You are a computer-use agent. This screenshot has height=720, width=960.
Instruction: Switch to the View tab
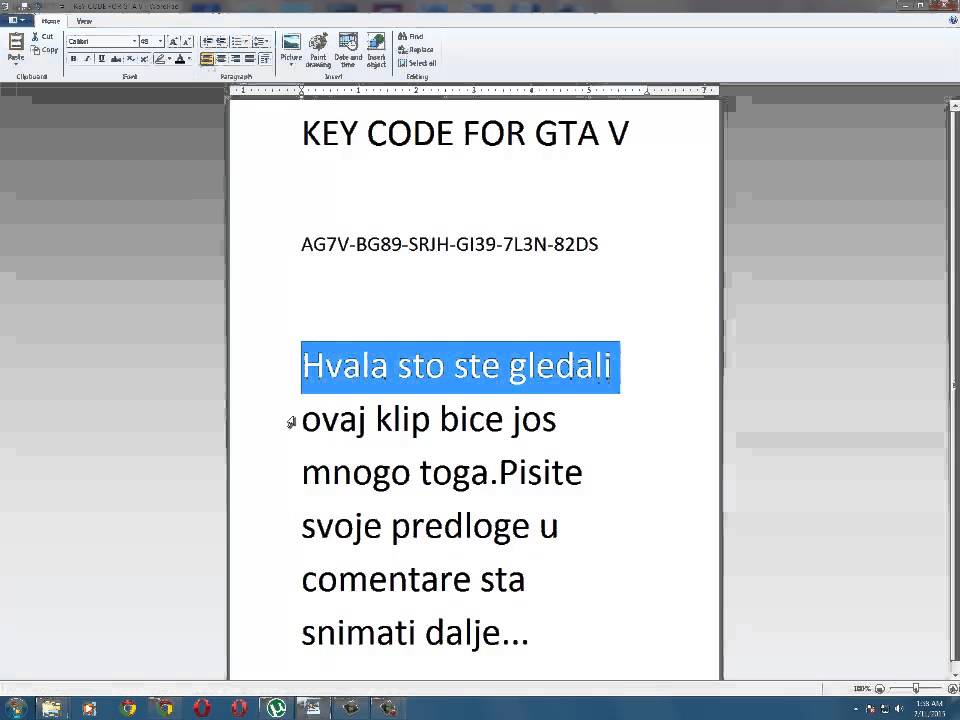coord(84,21)
